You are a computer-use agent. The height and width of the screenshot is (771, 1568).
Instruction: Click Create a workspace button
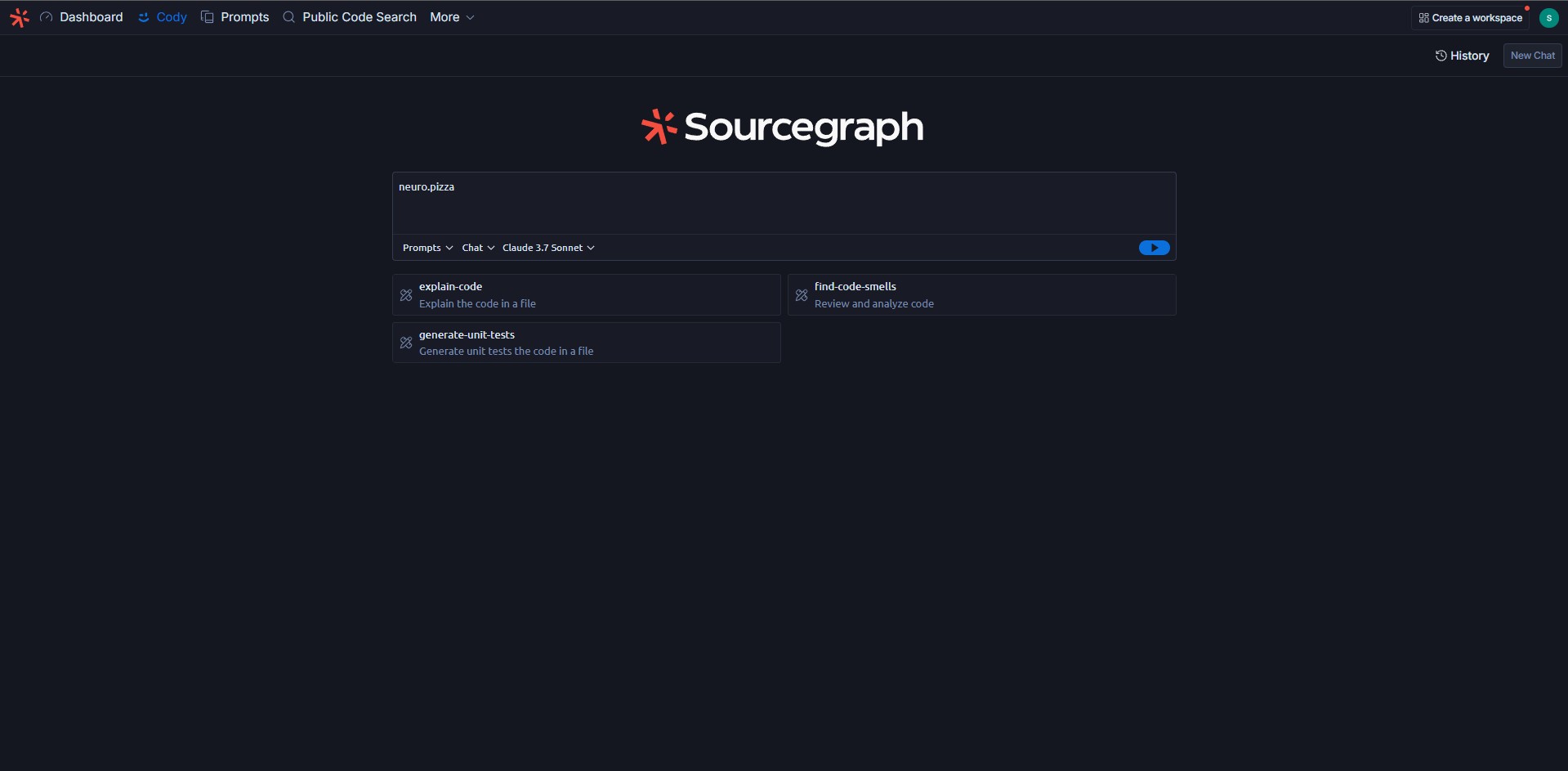click(x=1470, y=18)
